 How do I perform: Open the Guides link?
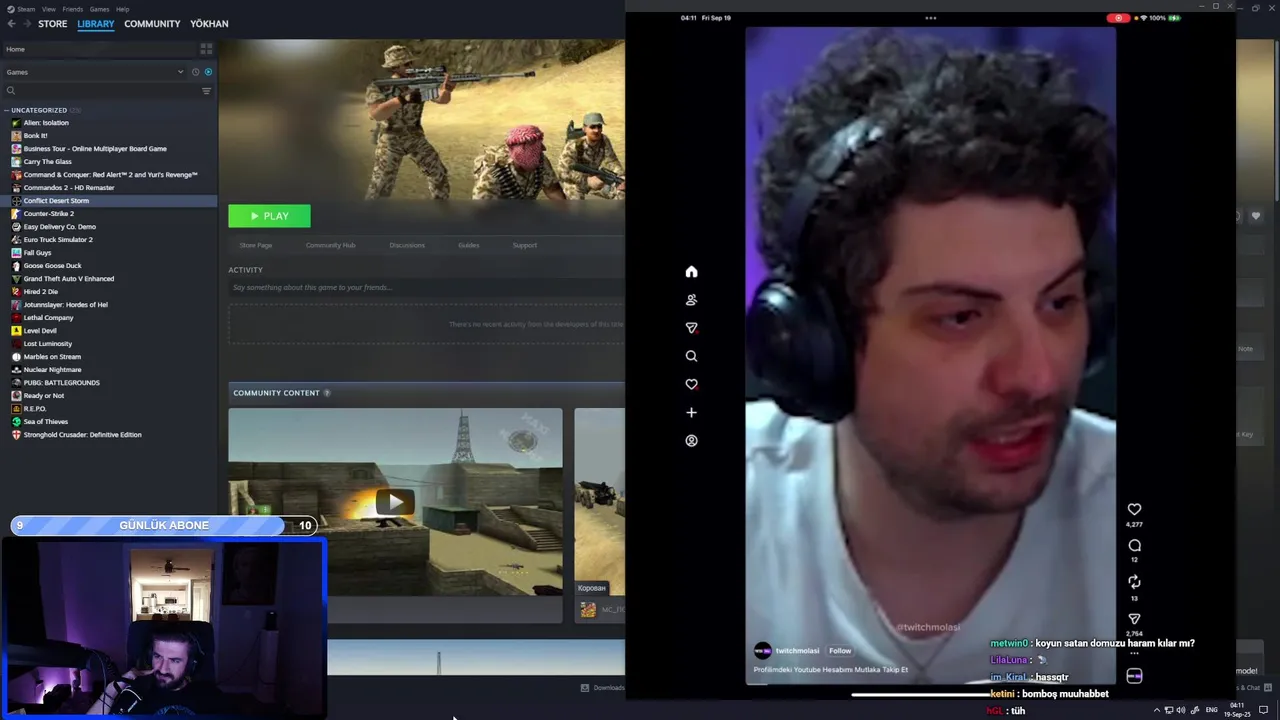point(469,245)
